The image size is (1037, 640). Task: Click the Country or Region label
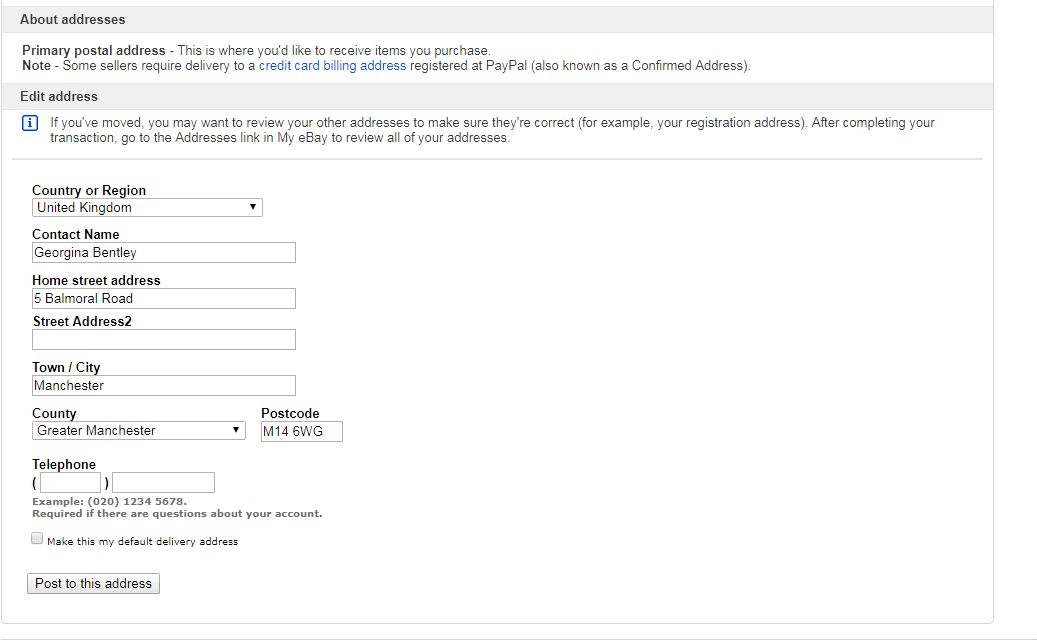pyautogui.click(x=89, y=191)
